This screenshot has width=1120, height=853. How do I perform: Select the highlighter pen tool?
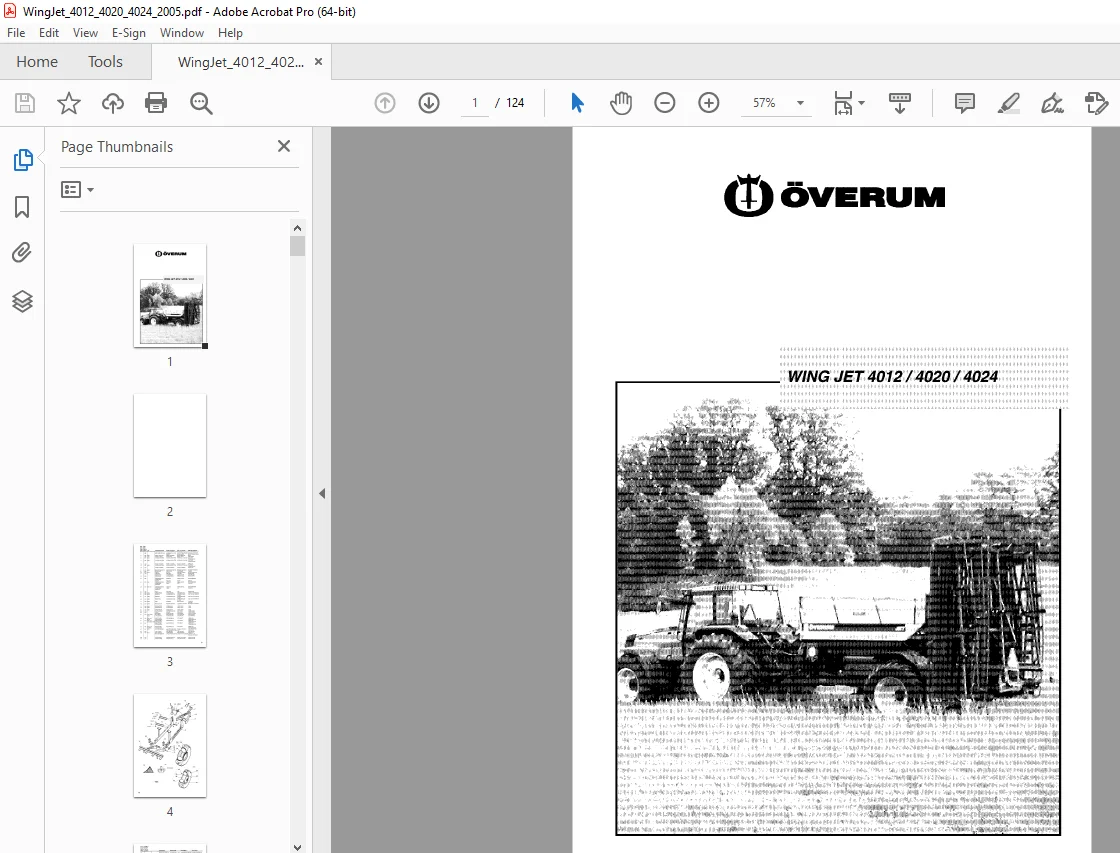[1008, 103]
